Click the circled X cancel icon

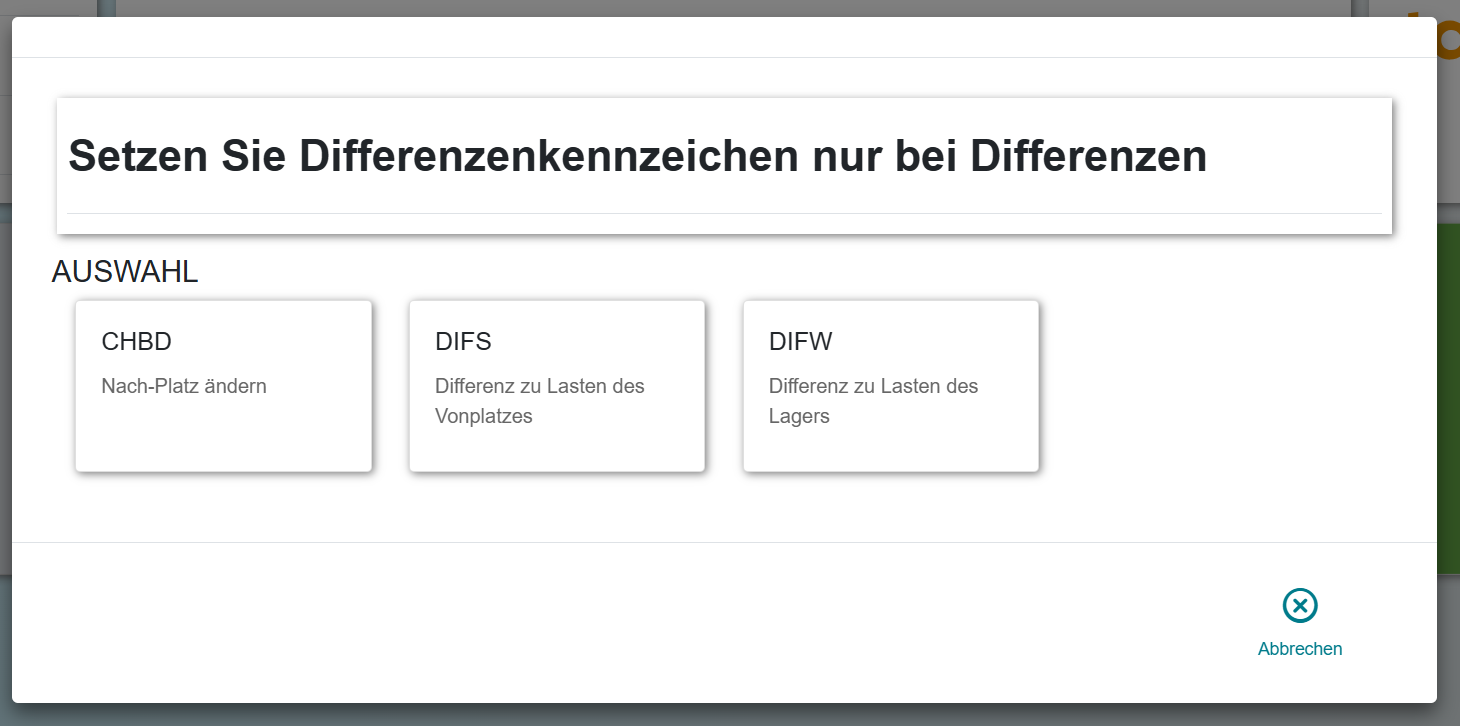(x=1299, y=605)
